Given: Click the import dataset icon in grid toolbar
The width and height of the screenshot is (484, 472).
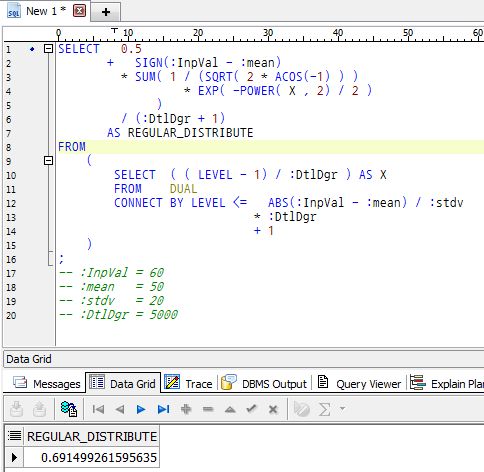Looking at the screenshot, I should click(39, 409).
